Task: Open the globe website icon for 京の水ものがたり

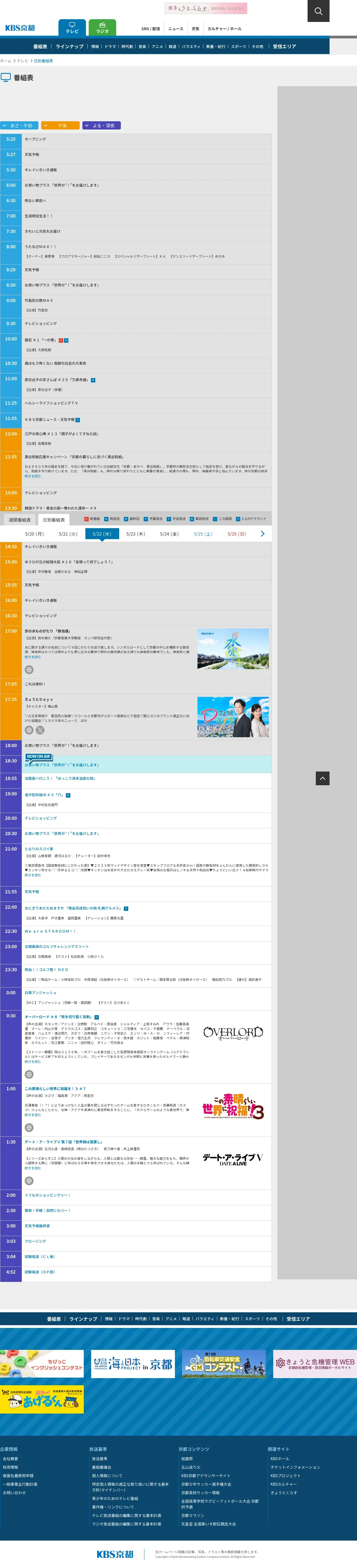Action: pos(29,669)
